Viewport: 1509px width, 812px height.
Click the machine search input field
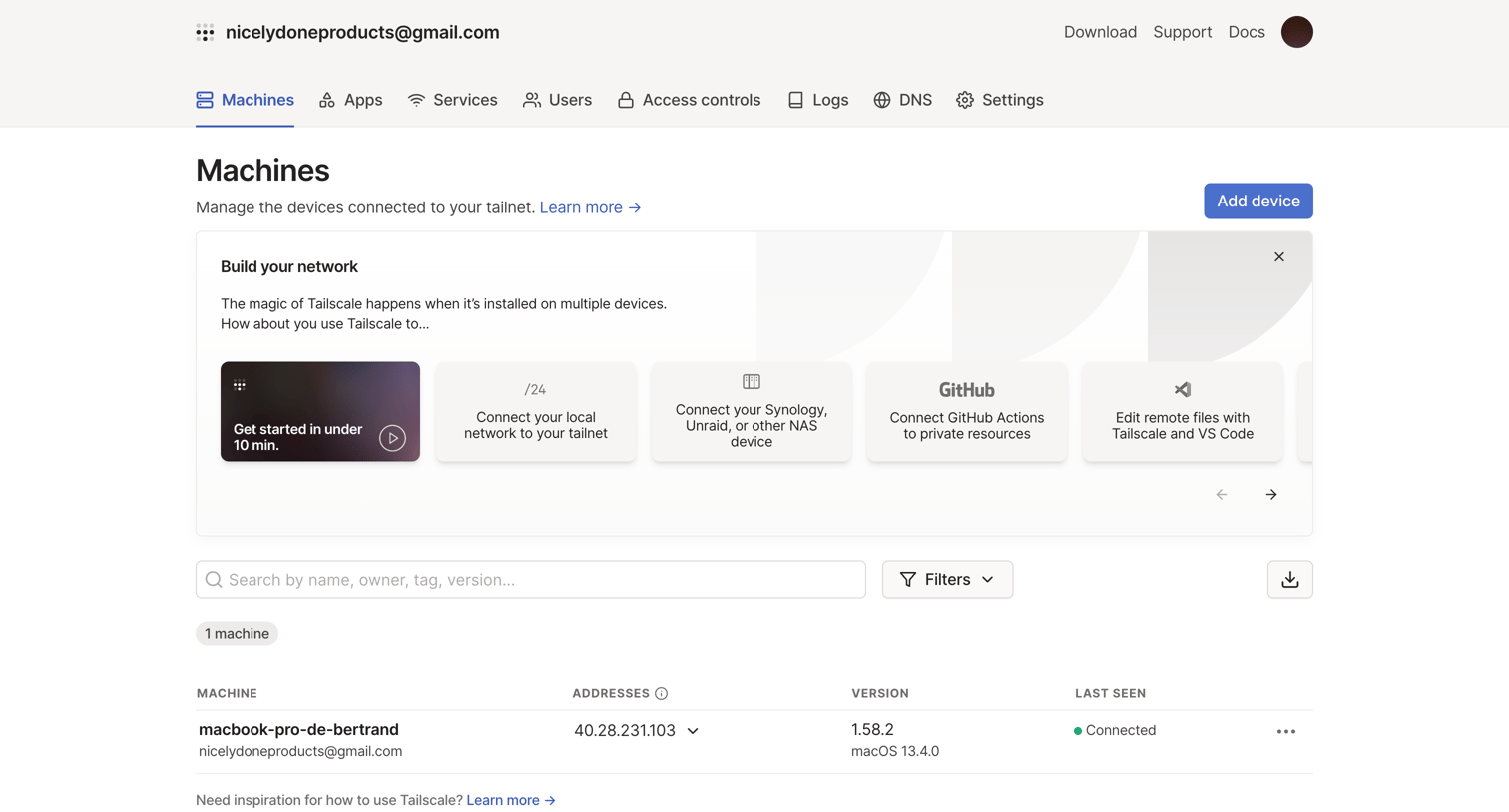[531, 580]
